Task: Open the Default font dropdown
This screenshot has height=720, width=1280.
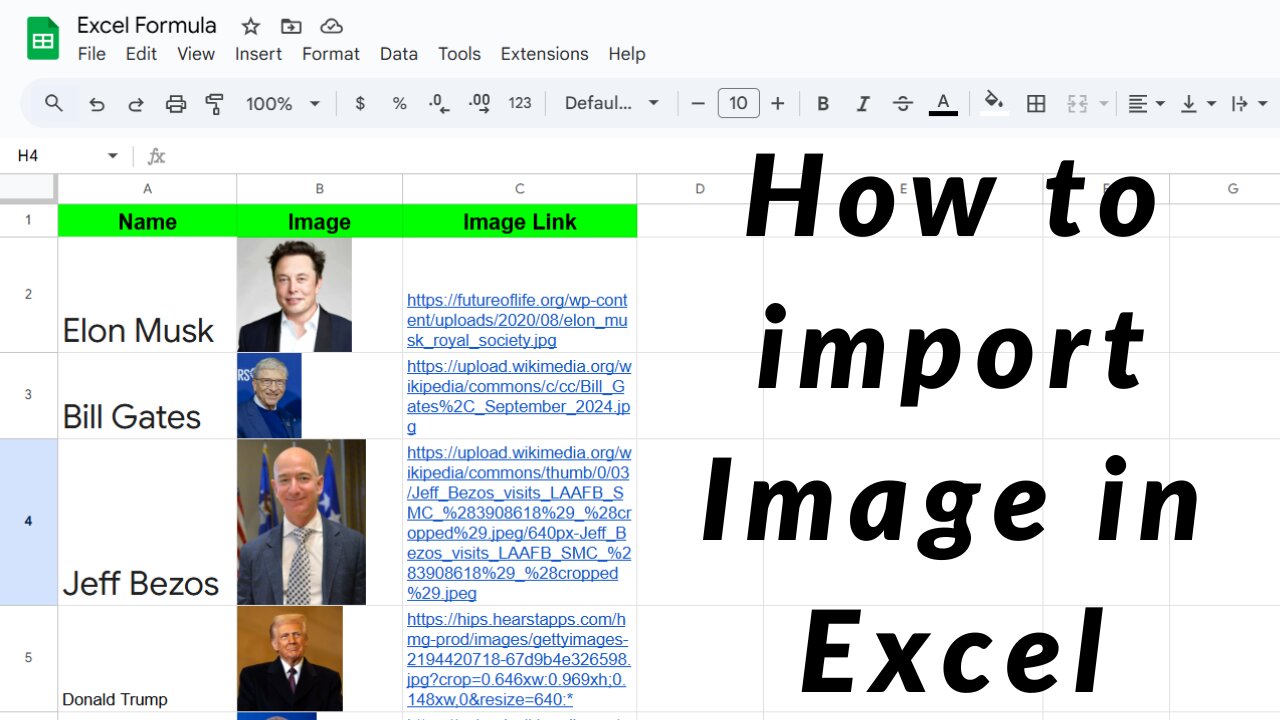Action: (612, 103)
